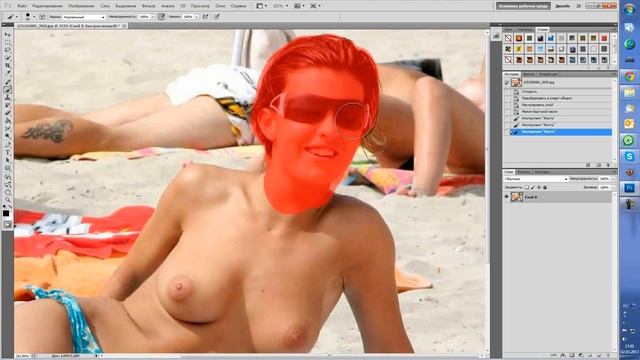Click the Дизайн workspace button
This screenshot has height=360, width=640.
[562, 6]
